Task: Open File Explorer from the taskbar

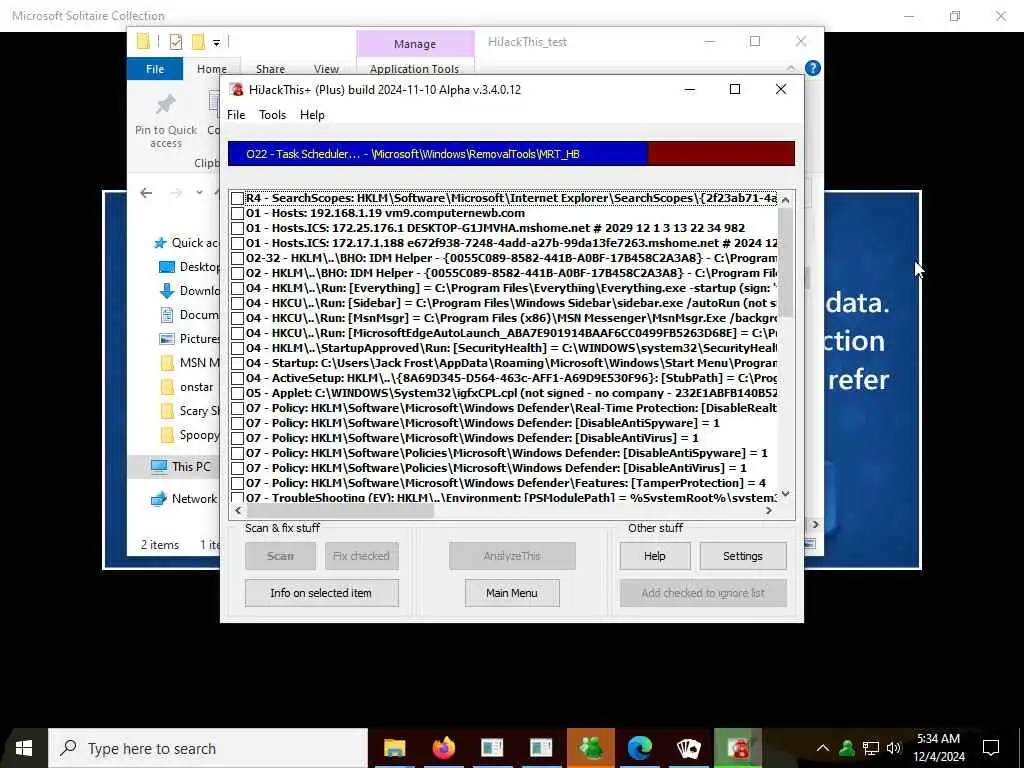Action: click(x=394, y=748)
